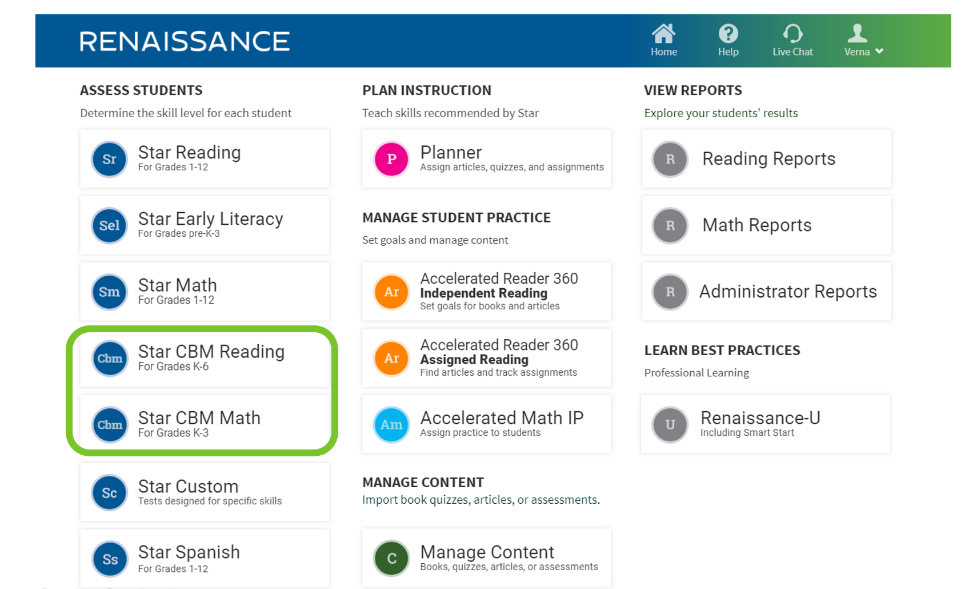Viewport: 965px width, 589px height.
Task: Click the green C Manage Content icon
Action: (x=391, y=558)
